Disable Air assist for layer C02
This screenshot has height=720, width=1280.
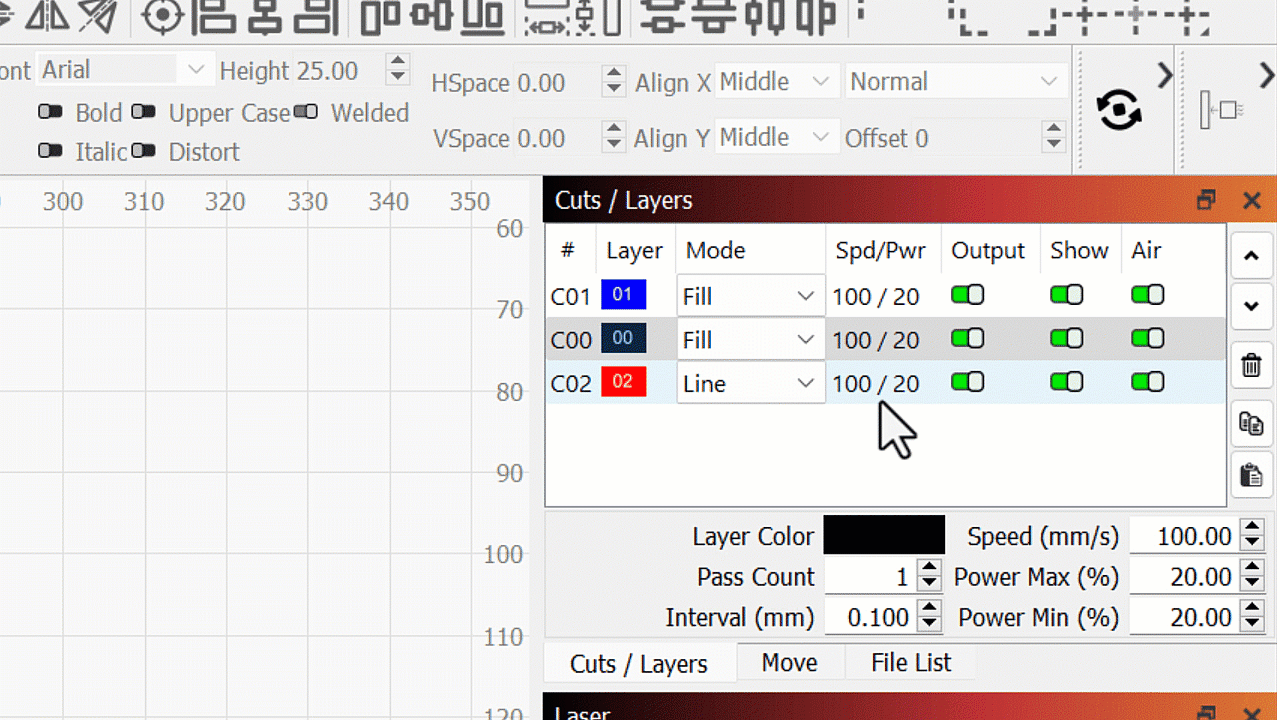pos(1147,382)
